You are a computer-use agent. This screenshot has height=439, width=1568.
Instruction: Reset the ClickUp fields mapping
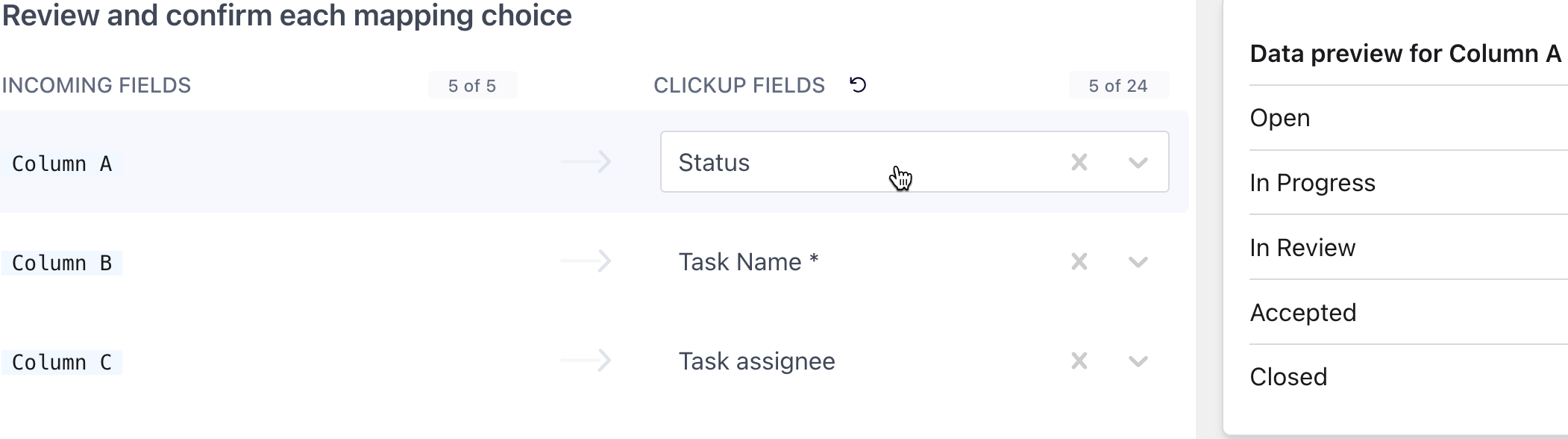tap(858, 85)
